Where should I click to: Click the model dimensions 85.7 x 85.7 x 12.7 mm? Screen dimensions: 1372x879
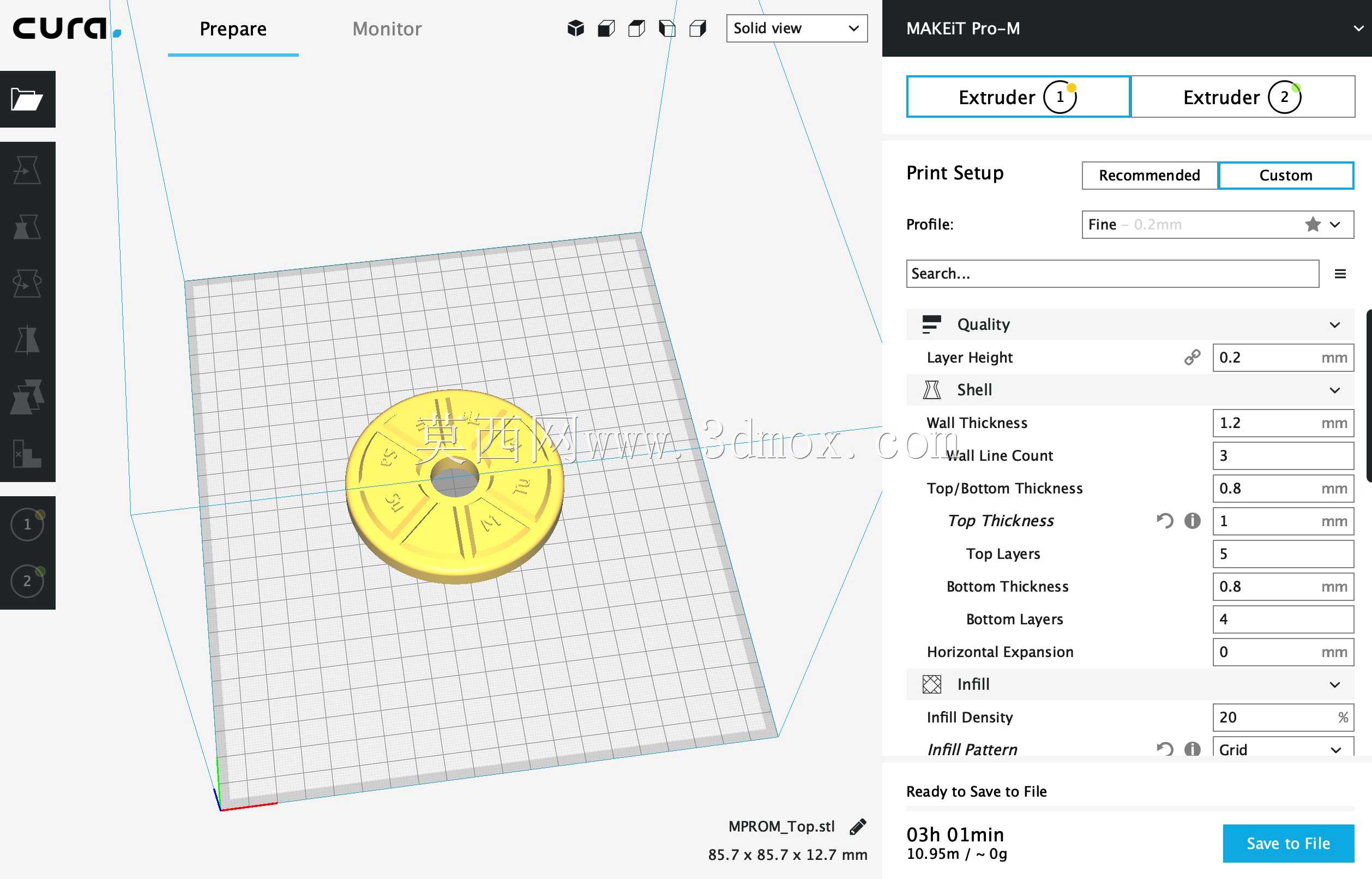pos(787,855)
